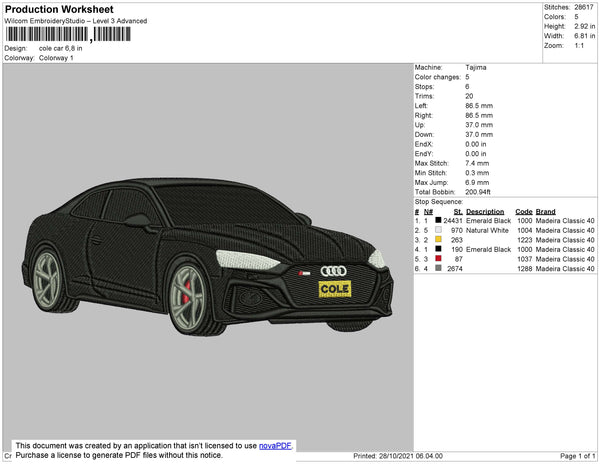This screenshot has height=464, width=600.
Task: Click the first Emerald Black swatch
Action: point(438,221)
